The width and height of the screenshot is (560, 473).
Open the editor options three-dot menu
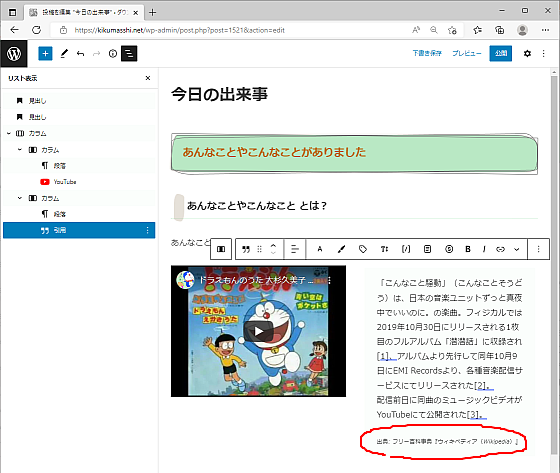544,54
